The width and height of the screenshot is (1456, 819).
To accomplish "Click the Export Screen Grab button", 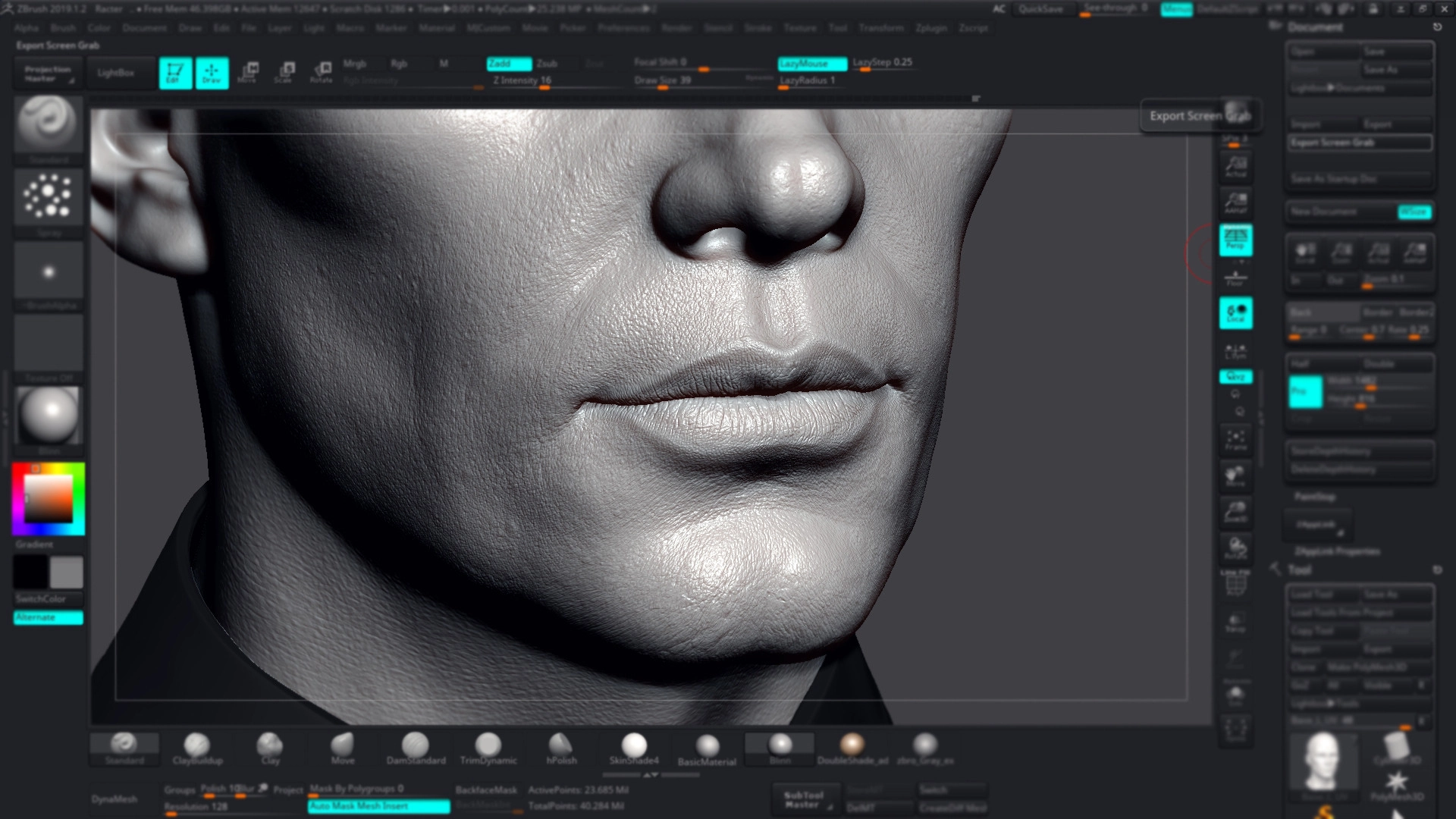I will tap(1359, 143).
